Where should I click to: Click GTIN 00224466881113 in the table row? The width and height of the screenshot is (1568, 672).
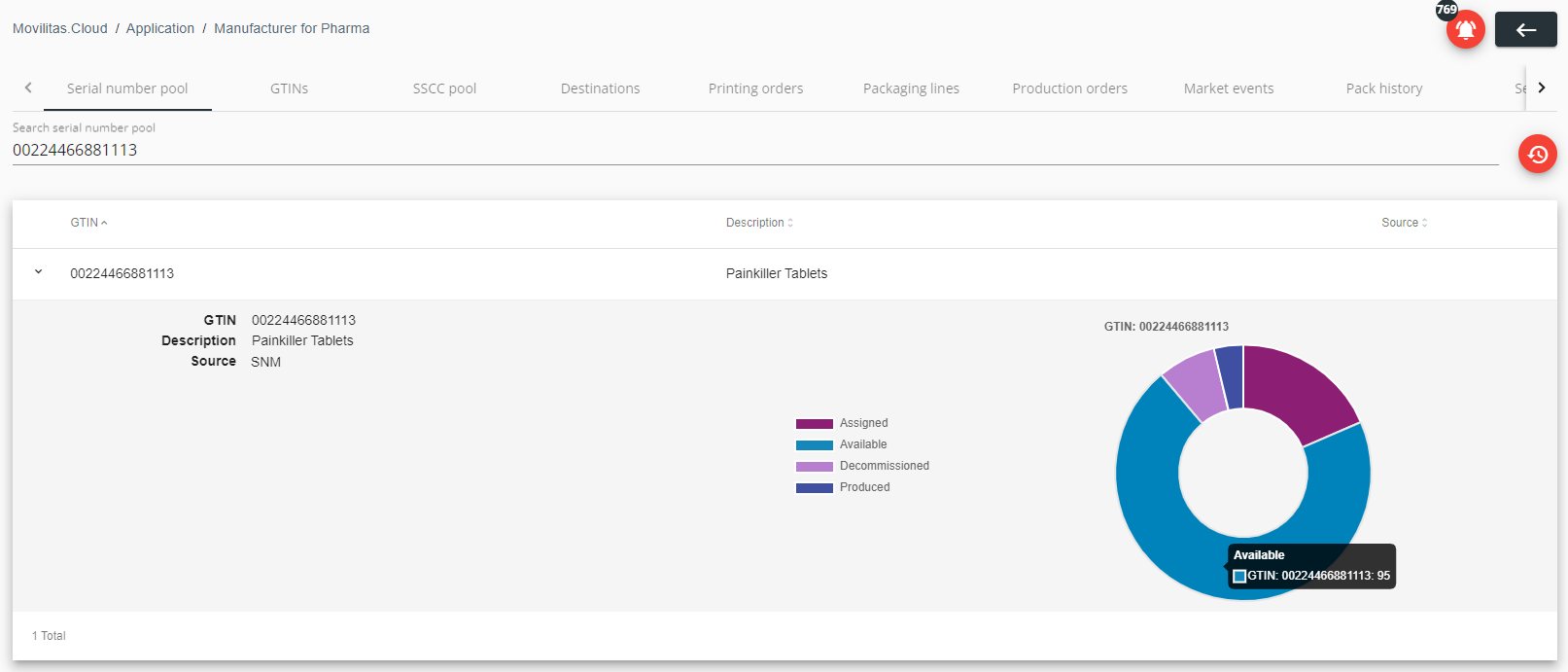[122, 273]
